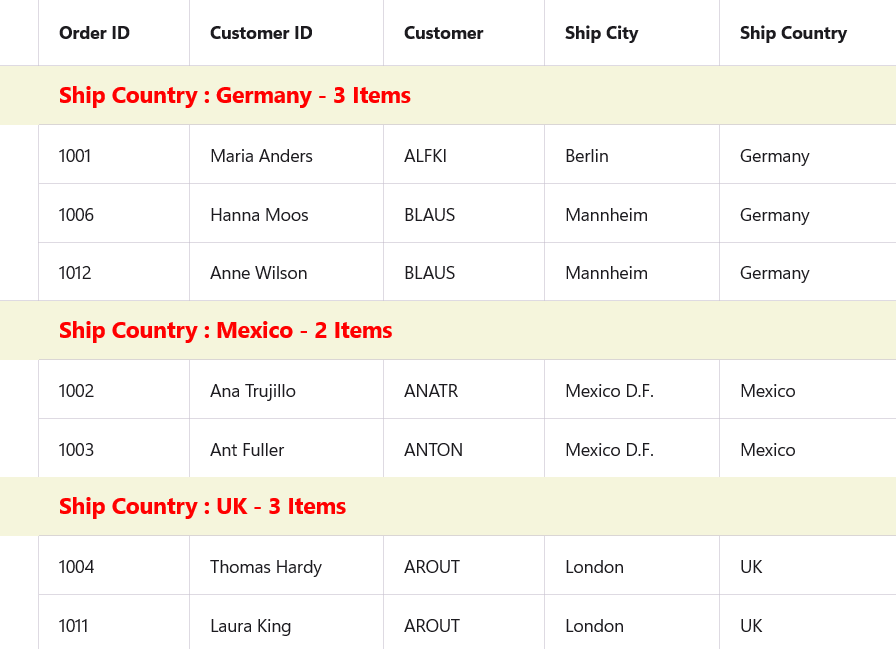Click the ANATR customer cell

tap(431, 391)
